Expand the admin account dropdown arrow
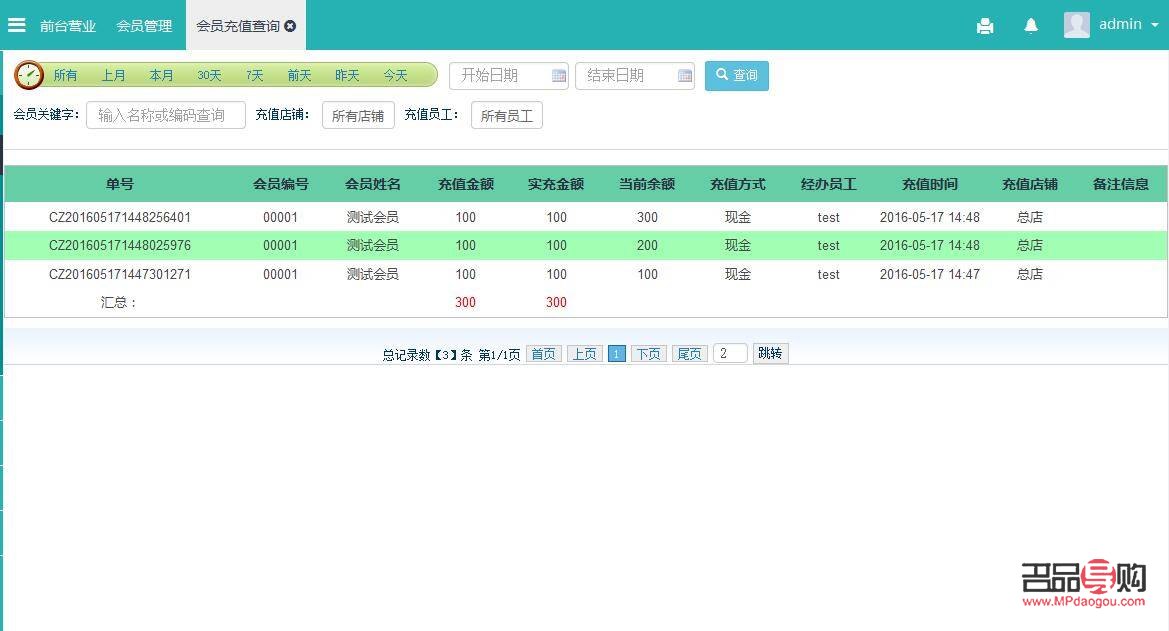This screenshot has height=631, width=1169. pos(1156,25)
